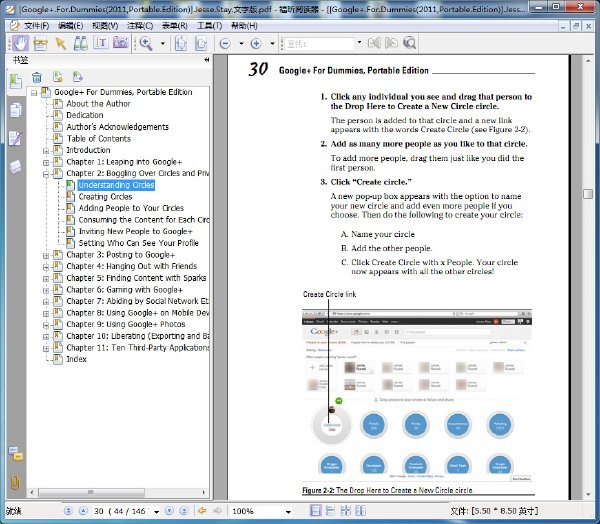The image size is (600, 524).
Task: Go to first page button
Action: coord(68,511)
